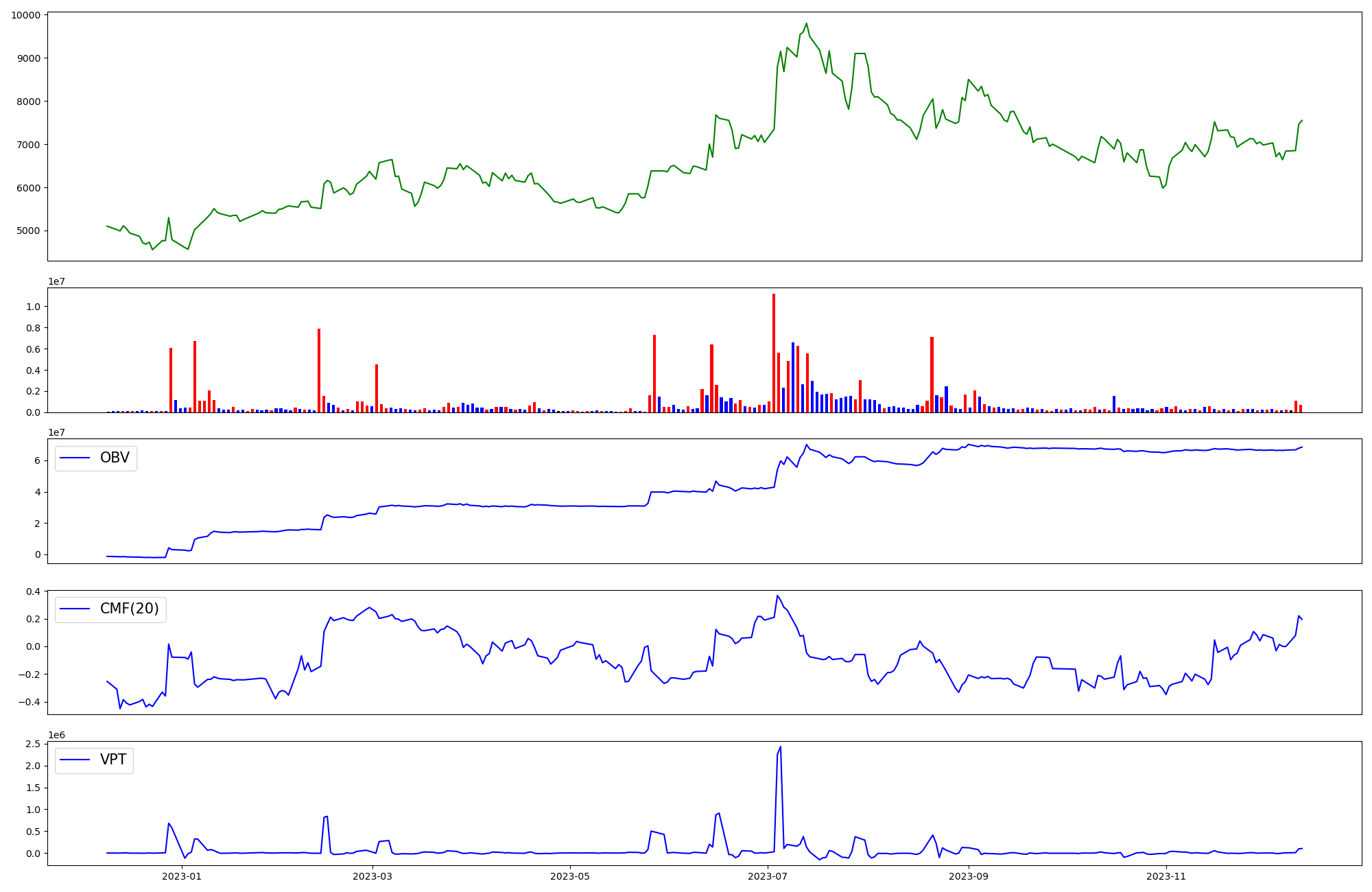The height and width of the screenshot is (892, 1372).
Task: Click the 1e6 multiplier above VPT chart
Action: point(56,736)
